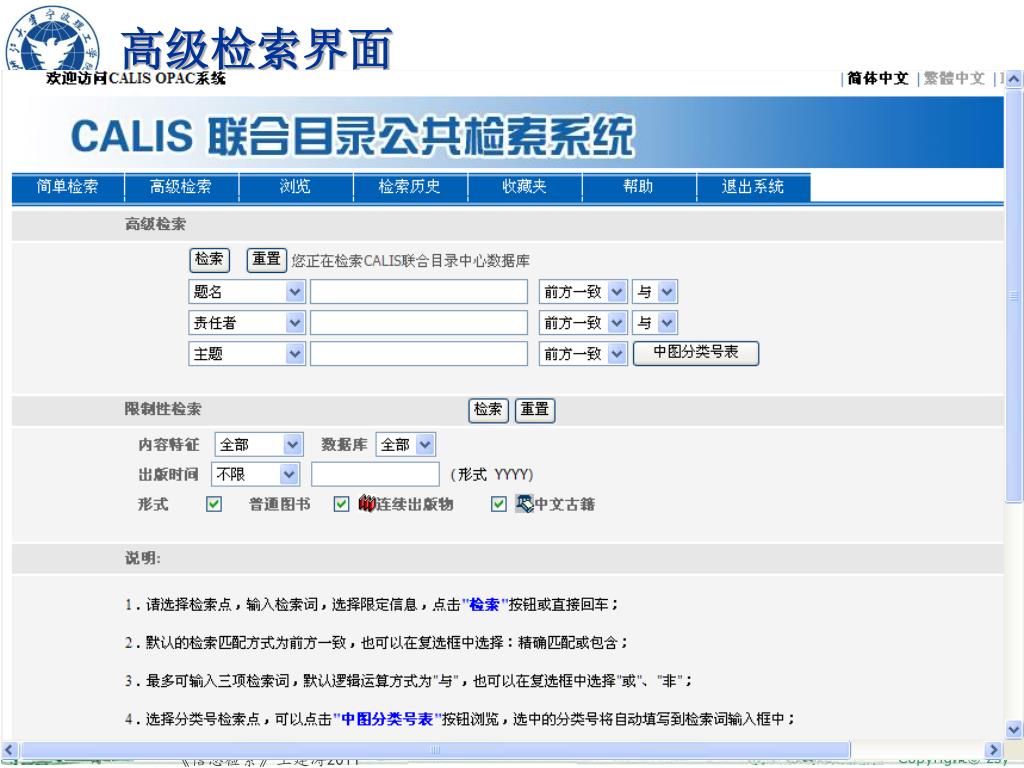This screenshot has width=1024, height=768.
Task: Click the serials icon beside 连续出版物
Action: pos(366,504)
